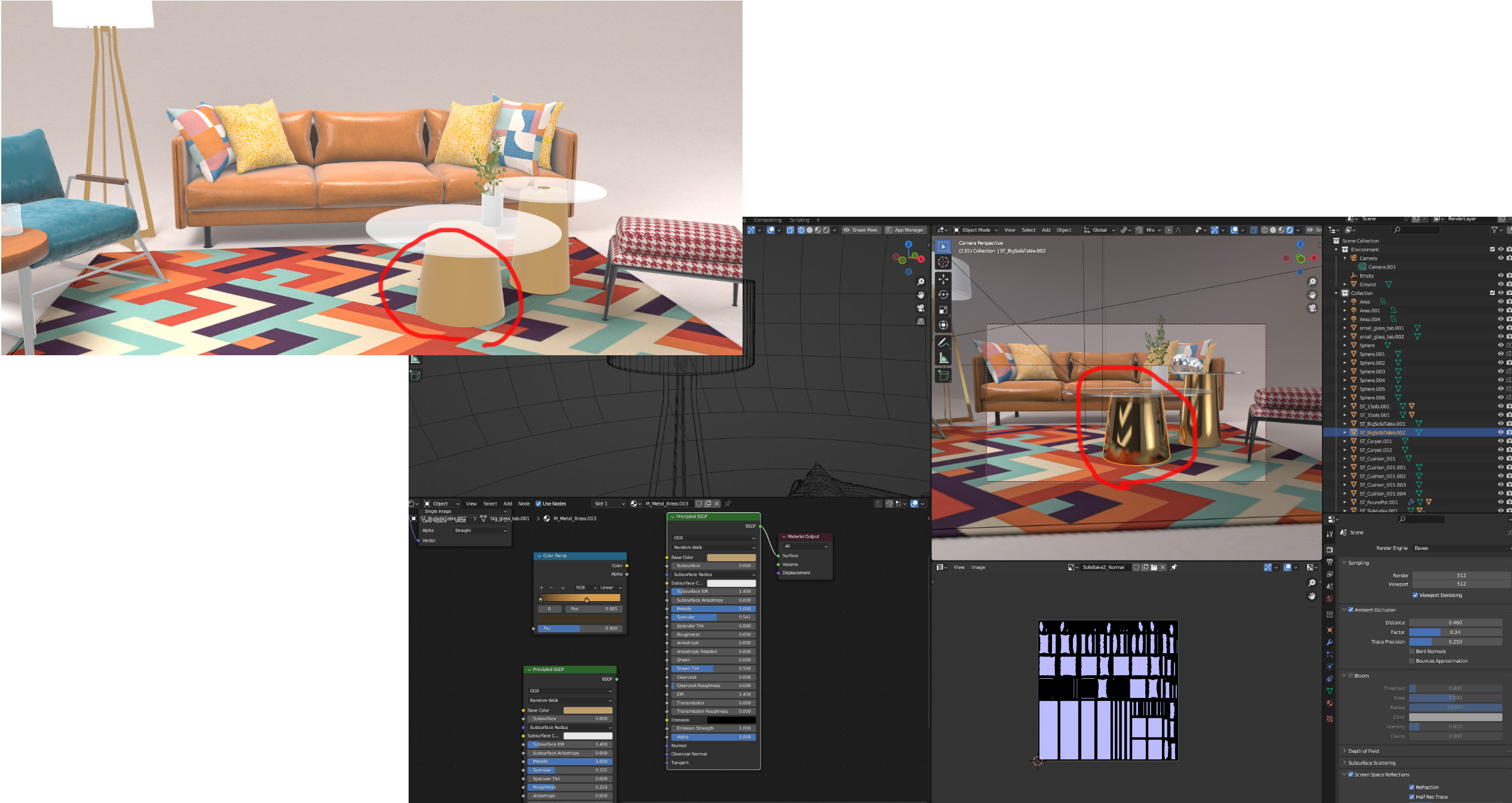Image resolution: width=1512 pixels, height=803 pixels.
Task: Open the Random Walk subsurface method dropdown
Action: (x=714, y=547)
